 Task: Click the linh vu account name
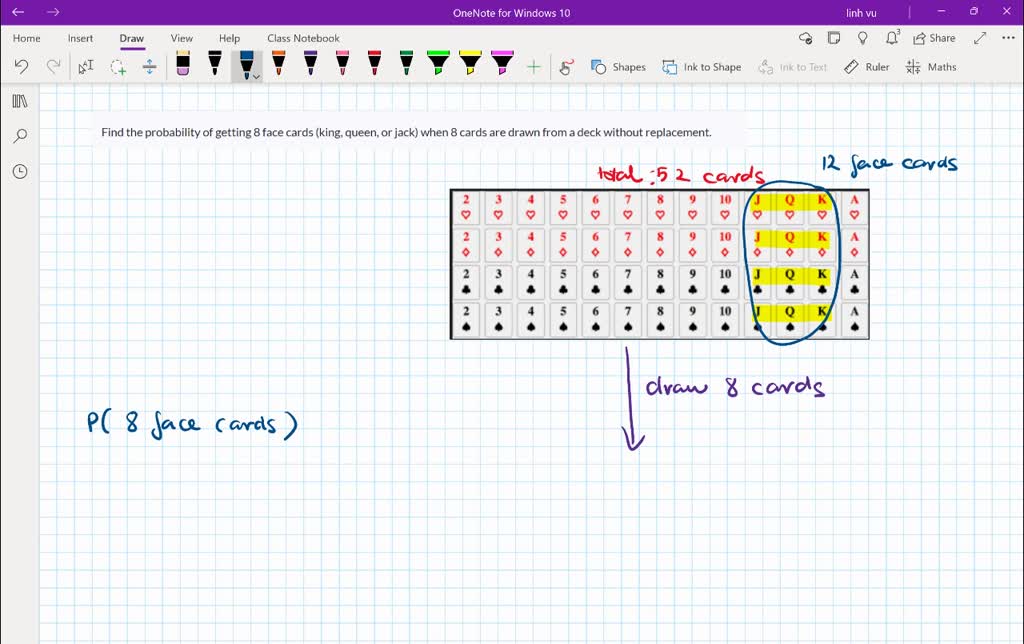(861, 12)
